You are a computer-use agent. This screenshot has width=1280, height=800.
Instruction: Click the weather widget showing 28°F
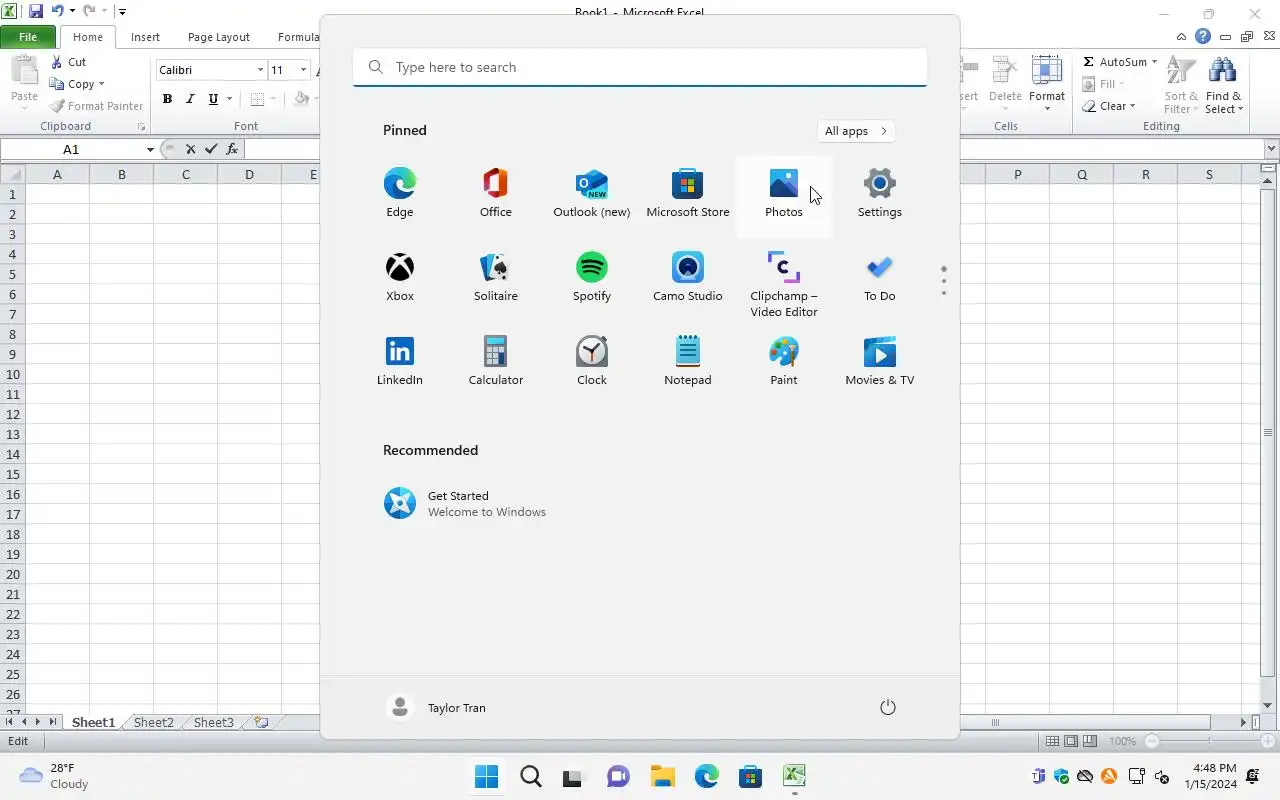tap(55, 776)
